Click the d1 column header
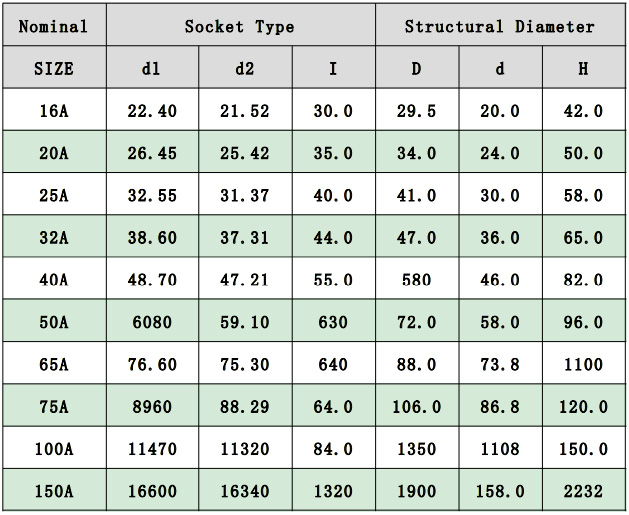 [152, 69]
